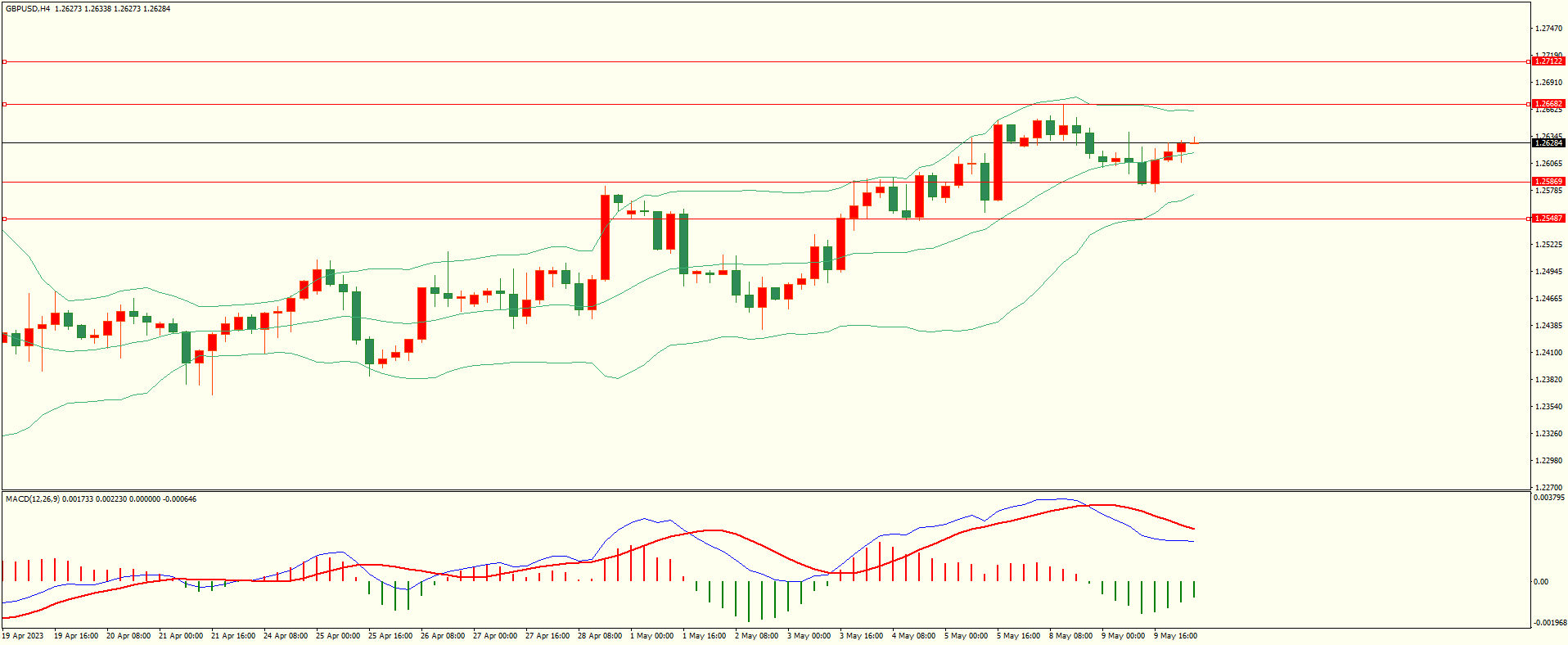Click the 1.24100 price axis label
Image resolution: width=1568 pixels, height=645 pixels.
coord(1548,353)
